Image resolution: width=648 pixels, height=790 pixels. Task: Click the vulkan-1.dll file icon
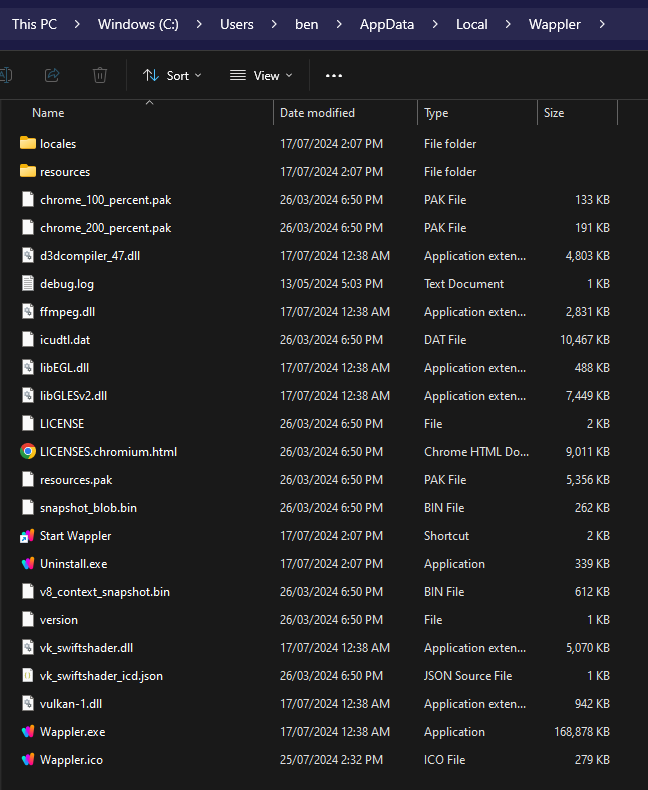(x=28, y=703)
